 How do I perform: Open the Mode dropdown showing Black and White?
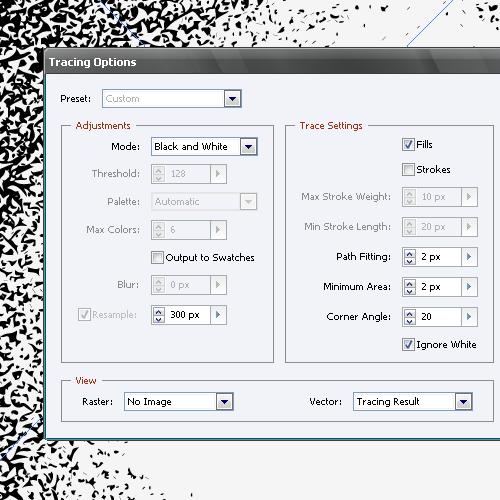pyautogui.click(x=204, y=147)
